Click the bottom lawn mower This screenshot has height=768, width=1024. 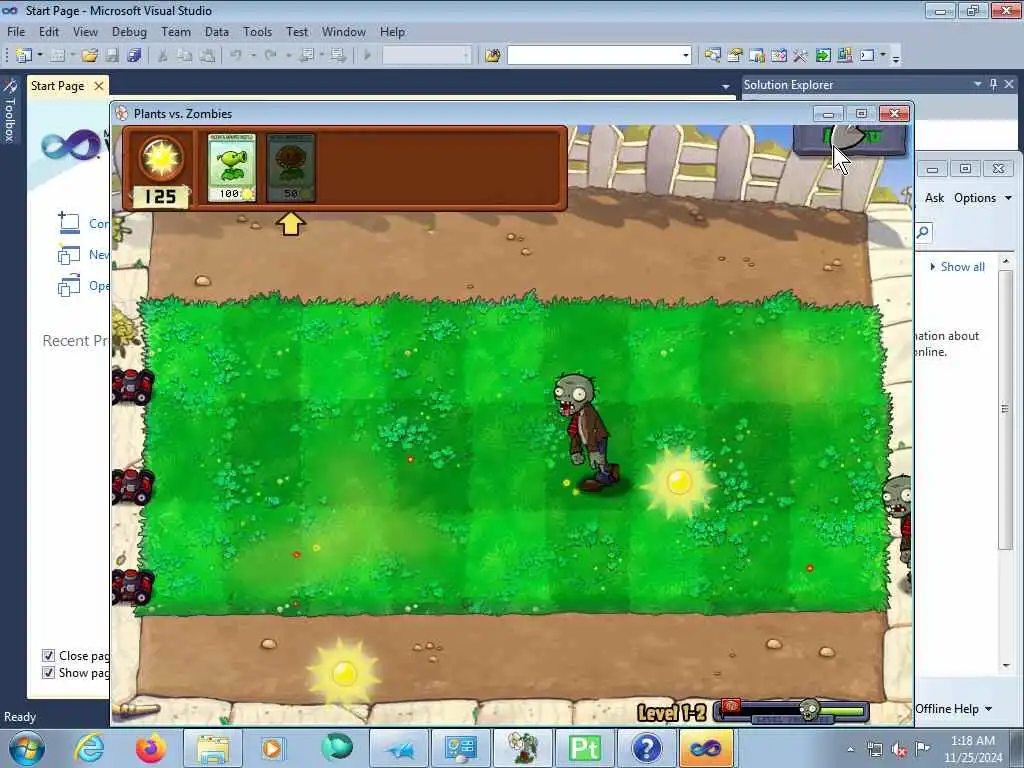133,586
